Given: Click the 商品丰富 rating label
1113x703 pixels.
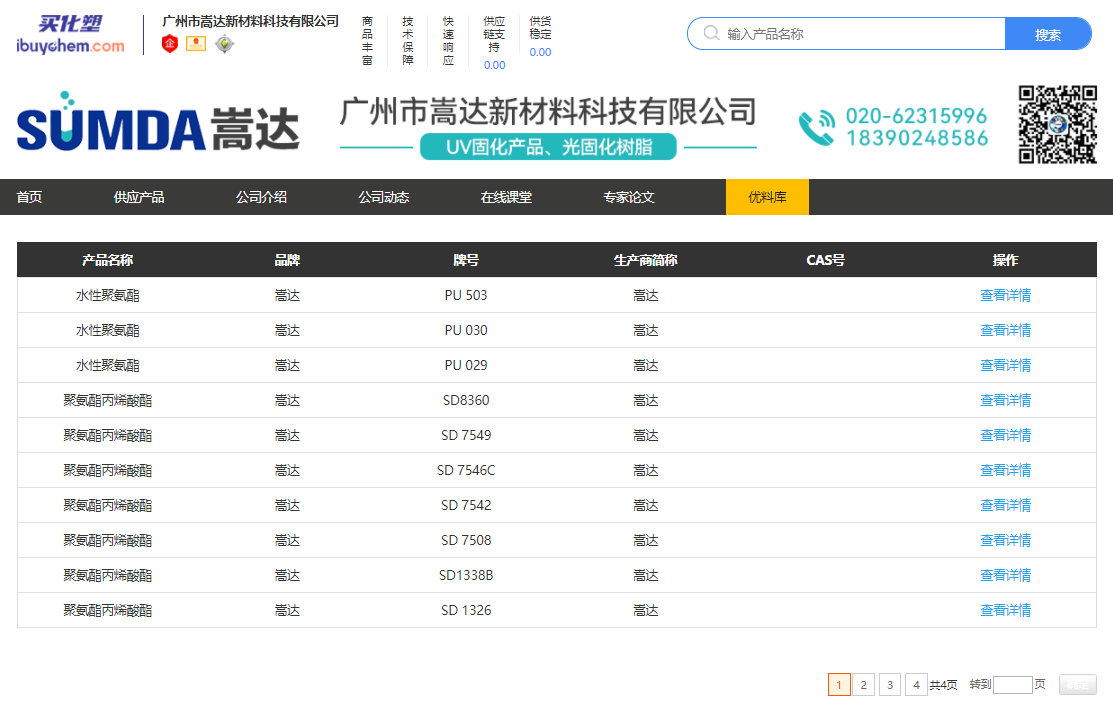Looking at the screenshot, I should point(367,40).
